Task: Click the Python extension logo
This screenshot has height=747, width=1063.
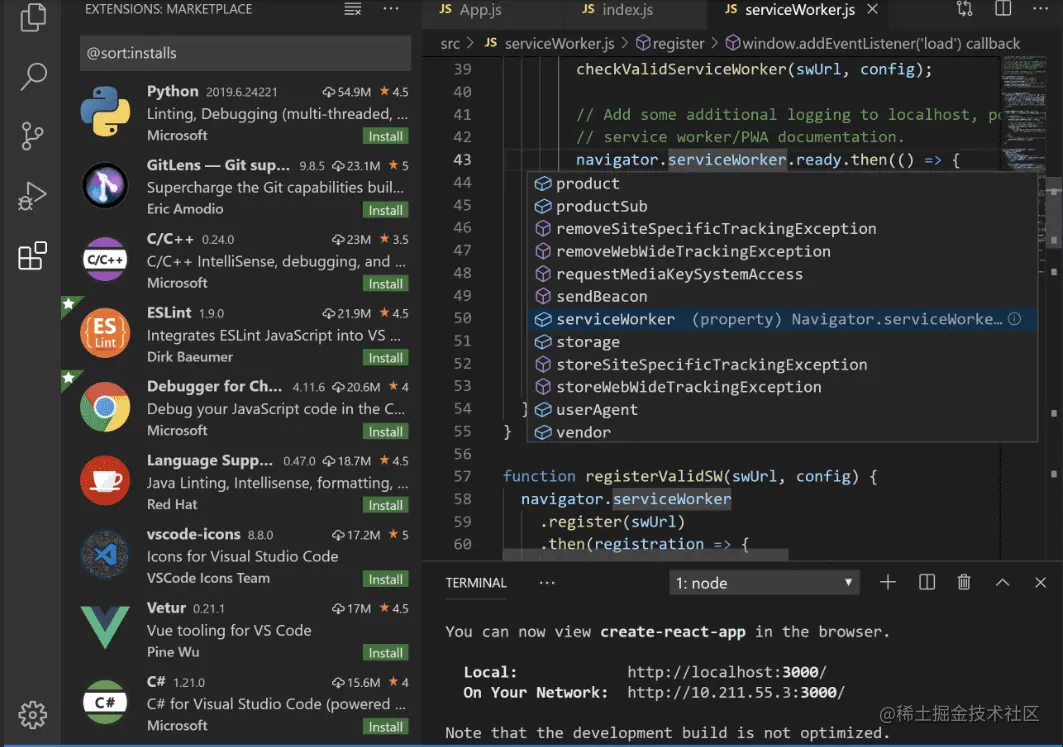Action: point(105,112)
